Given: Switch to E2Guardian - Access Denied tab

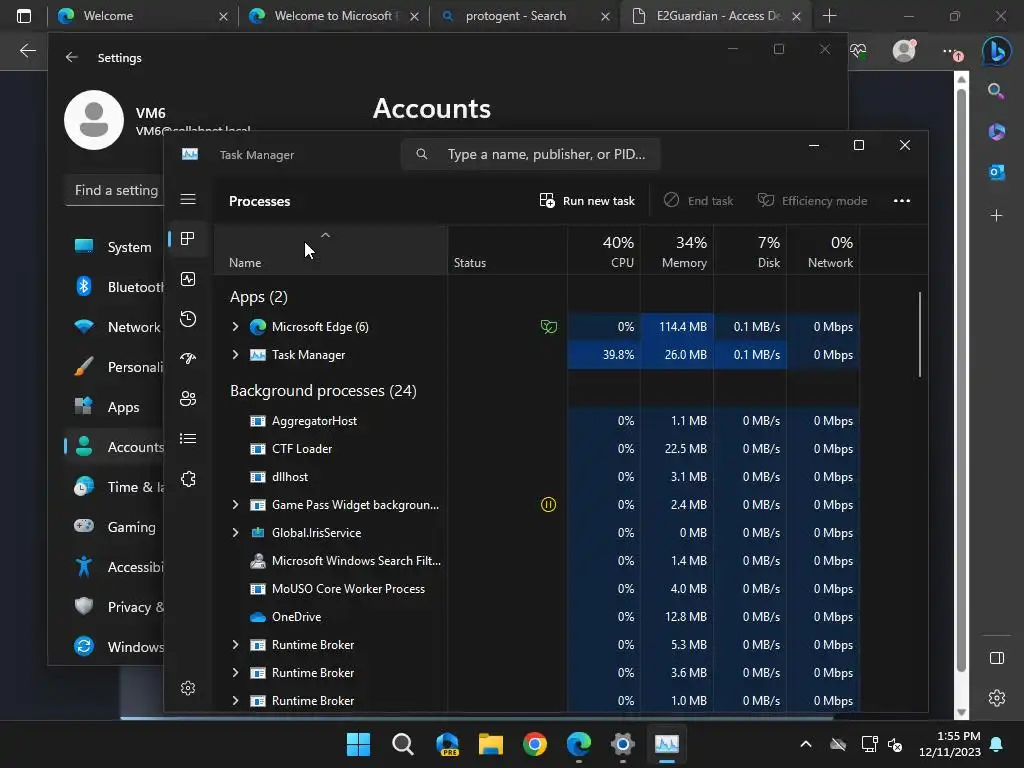Looking at the screenshot, I should click(x=716, y=16).
